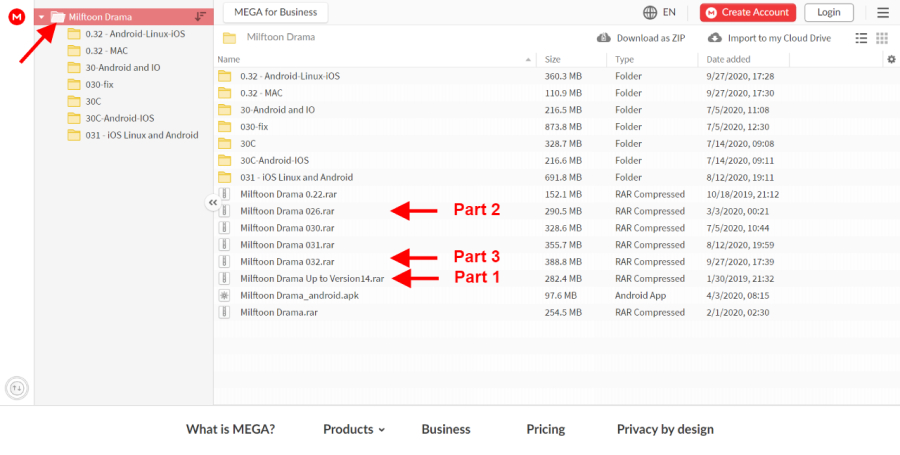Click archive icon of Milftoon Drama 031.rar

pyautogui.click(x=224, y=245)
